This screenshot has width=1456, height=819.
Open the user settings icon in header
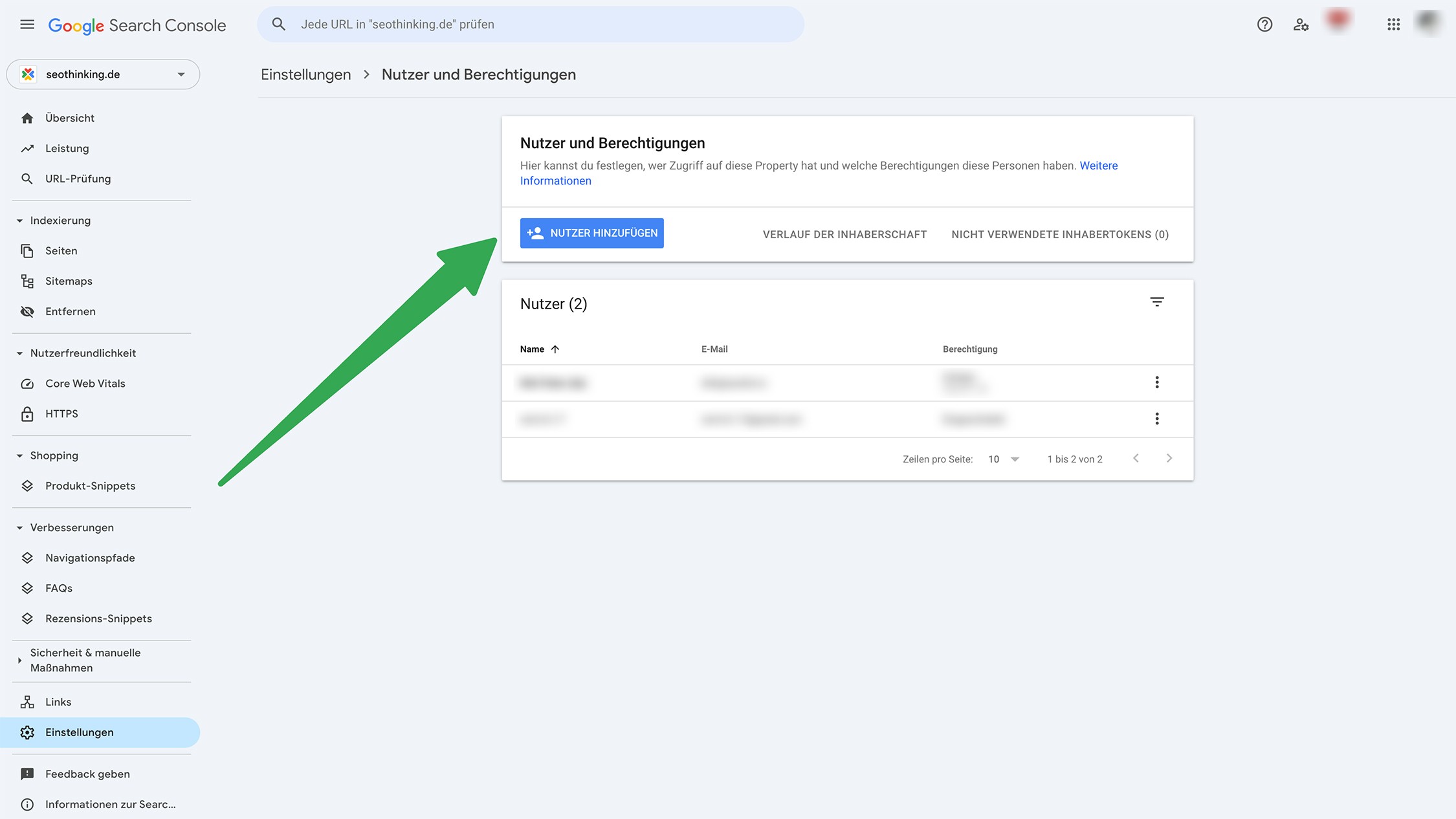tap(1301, 25)
